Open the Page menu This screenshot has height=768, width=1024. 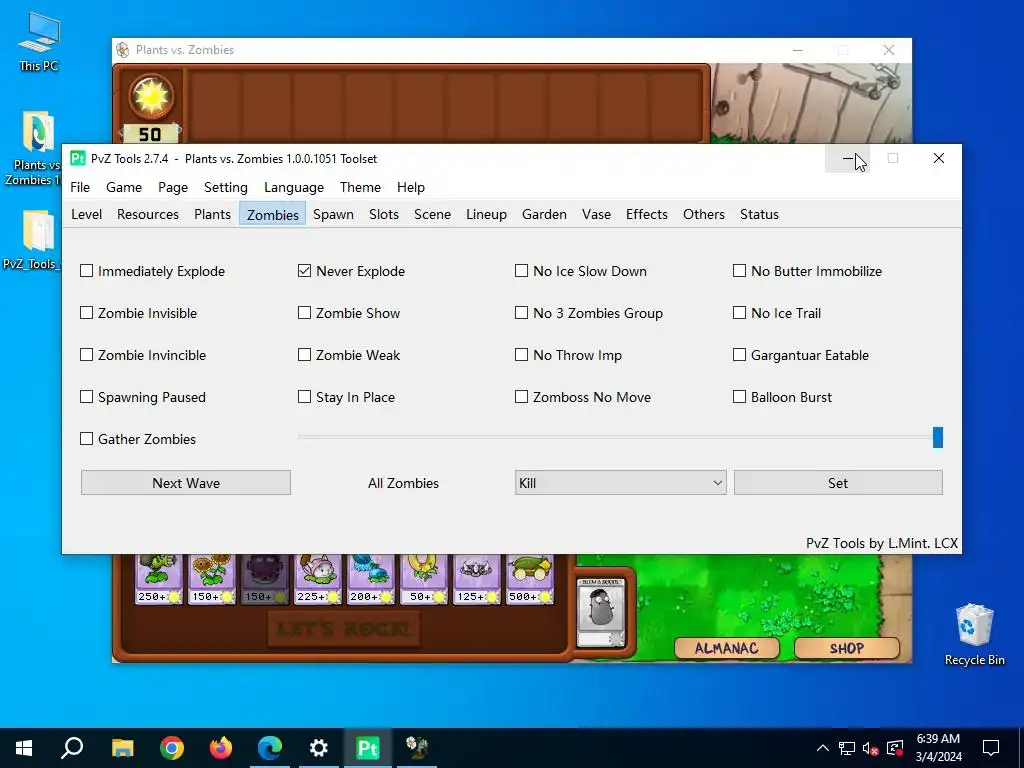pyautogui.click(x=173, y=187)
